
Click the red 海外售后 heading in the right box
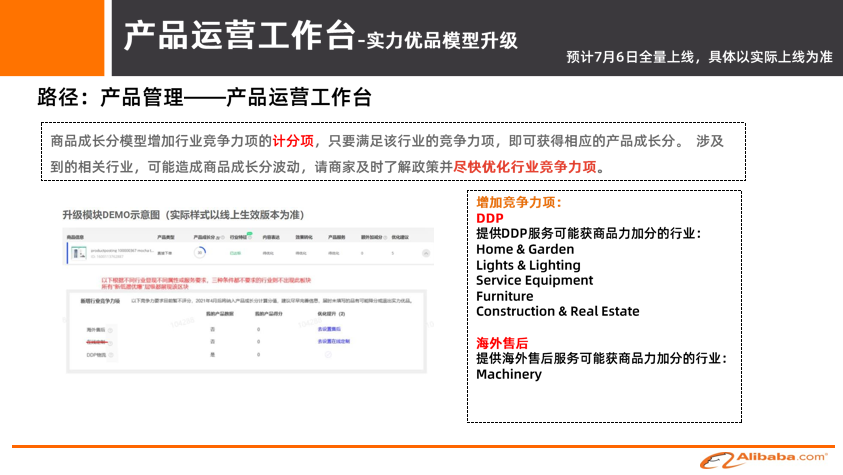pyautogui.click(x=502, y=342)
